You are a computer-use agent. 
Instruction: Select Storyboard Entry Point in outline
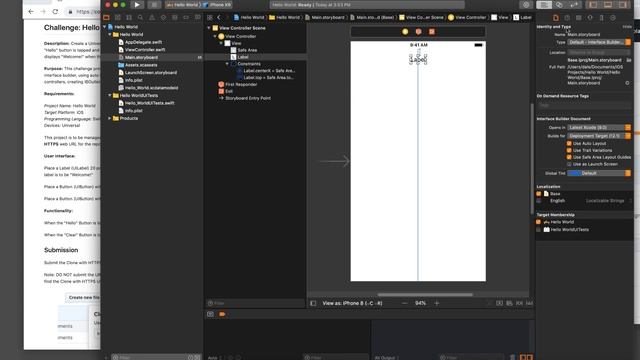tap(248, 98)
